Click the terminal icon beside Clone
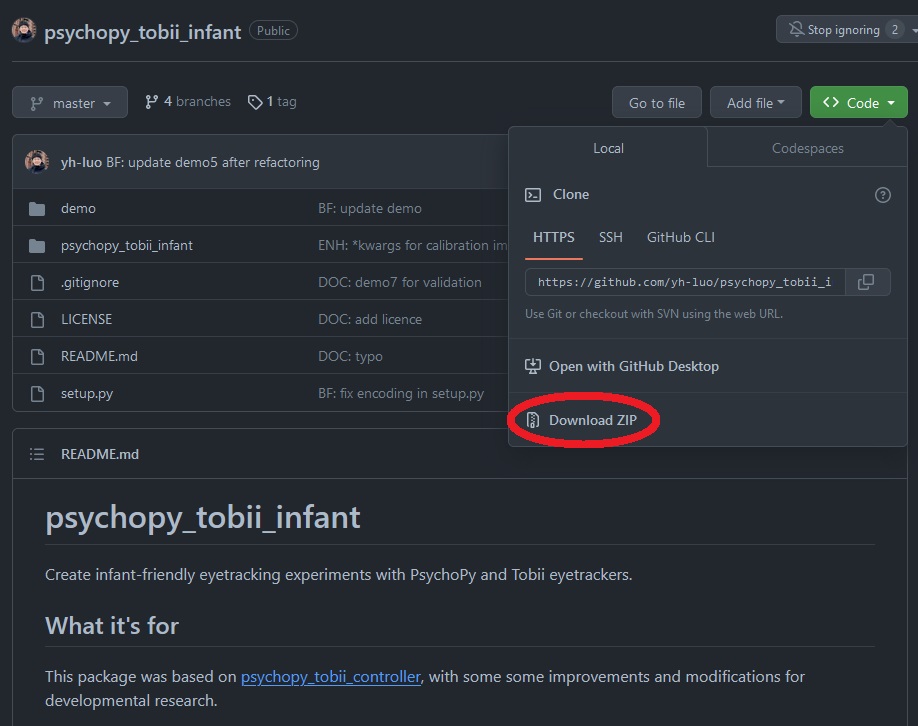Image resolution: width=918 pixels, height=726 pixels. click(533, 195)
